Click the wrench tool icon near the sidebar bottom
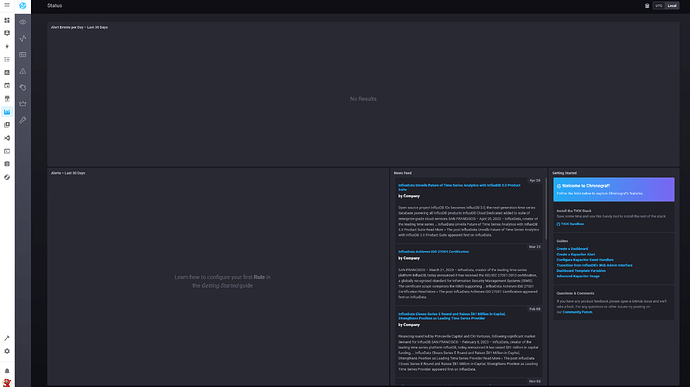This screenshot has height=387, width=690. [x=7, y=338]
